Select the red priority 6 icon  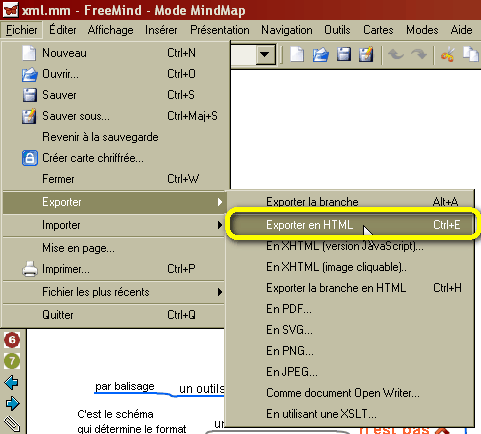(12, 340)
